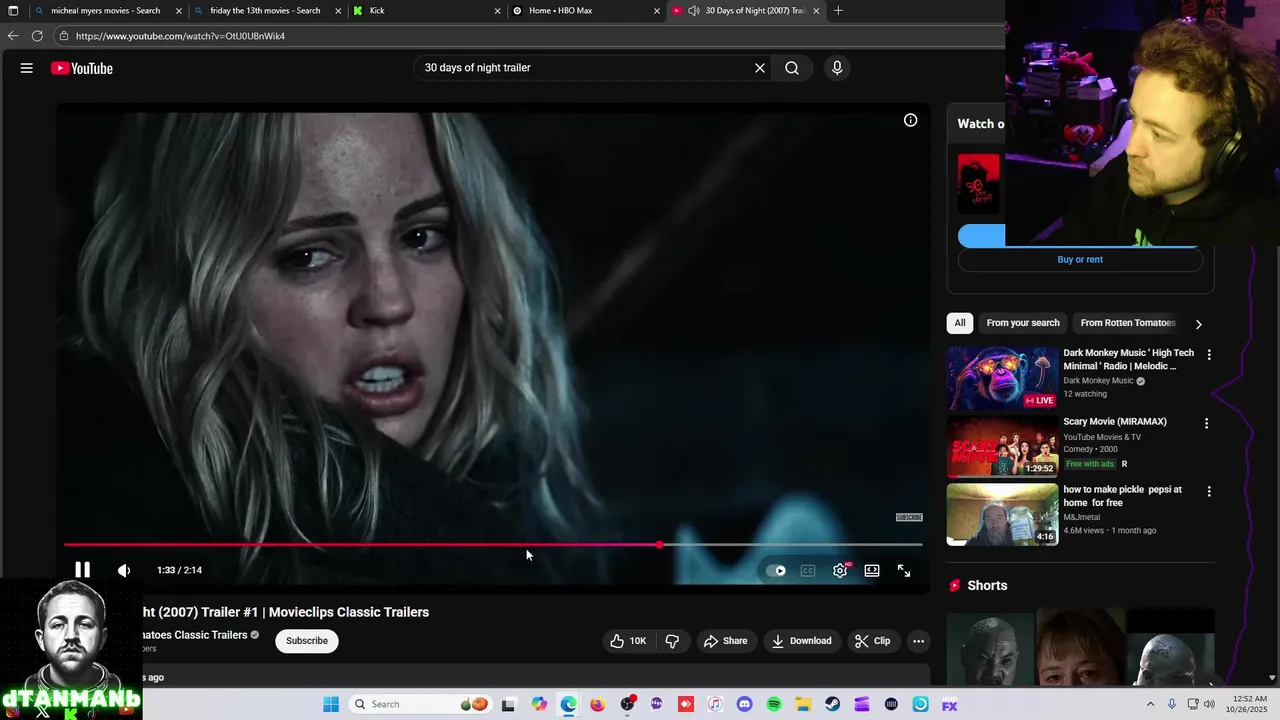This screenshot has width=1280, height=720.
Task: Clear the search box with the X
Action: [x=760, y=68]
